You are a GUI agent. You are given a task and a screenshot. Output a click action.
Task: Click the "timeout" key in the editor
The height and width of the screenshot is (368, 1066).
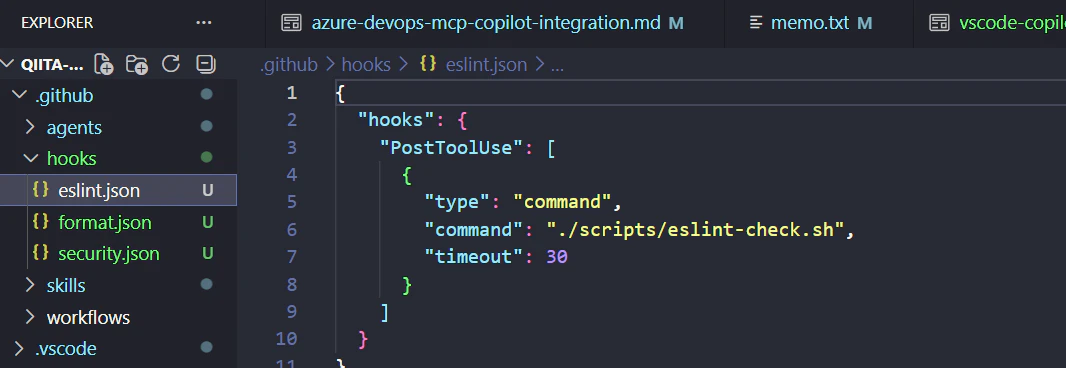tap(473, 256)
